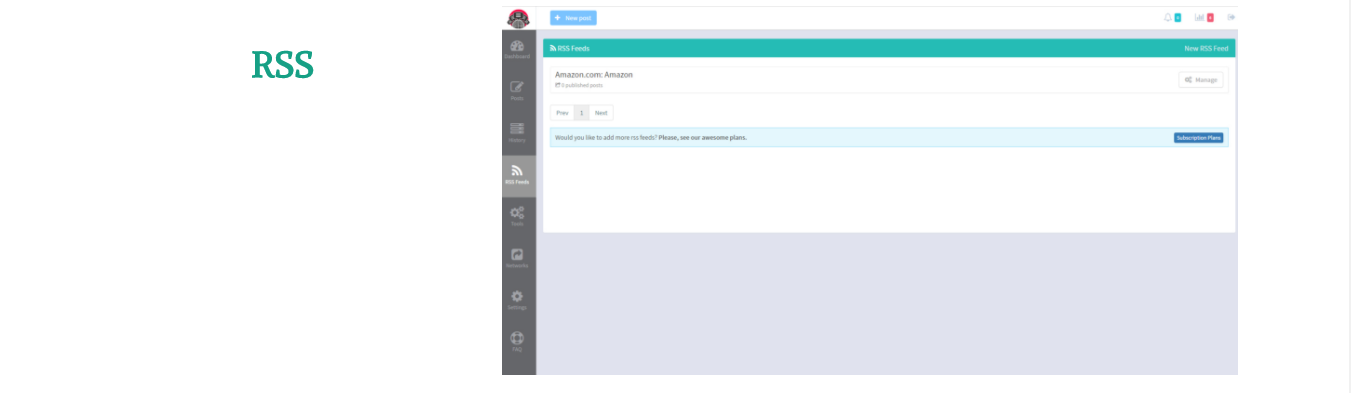Click the logout arrow icon
Screen dimensions: 1351x393
click(x=1231, y=17)
